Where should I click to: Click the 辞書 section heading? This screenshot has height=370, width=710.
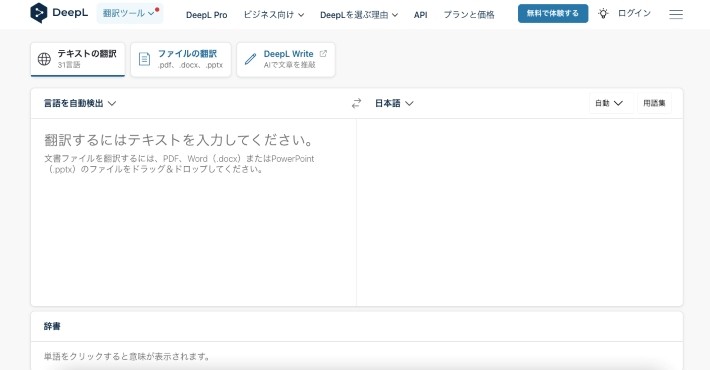point(52,326)
